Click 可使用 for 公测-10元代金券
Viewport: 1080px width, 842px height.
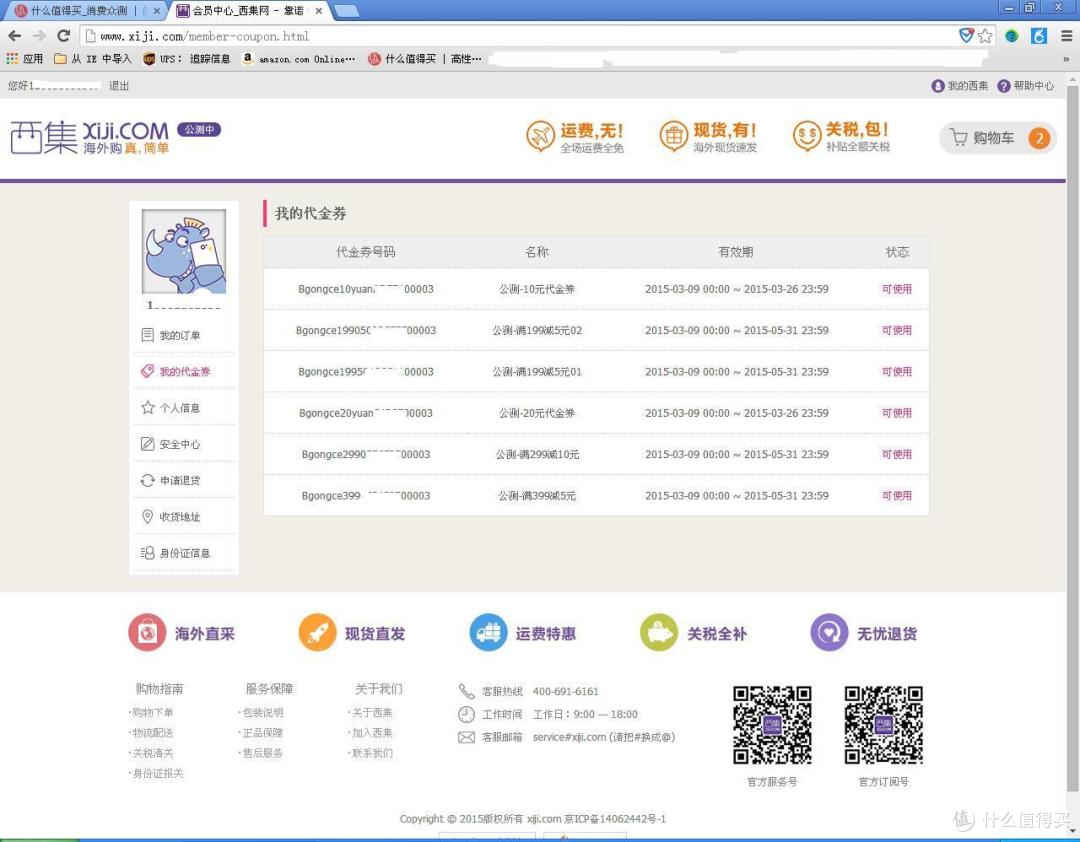(x=897, y=289)
